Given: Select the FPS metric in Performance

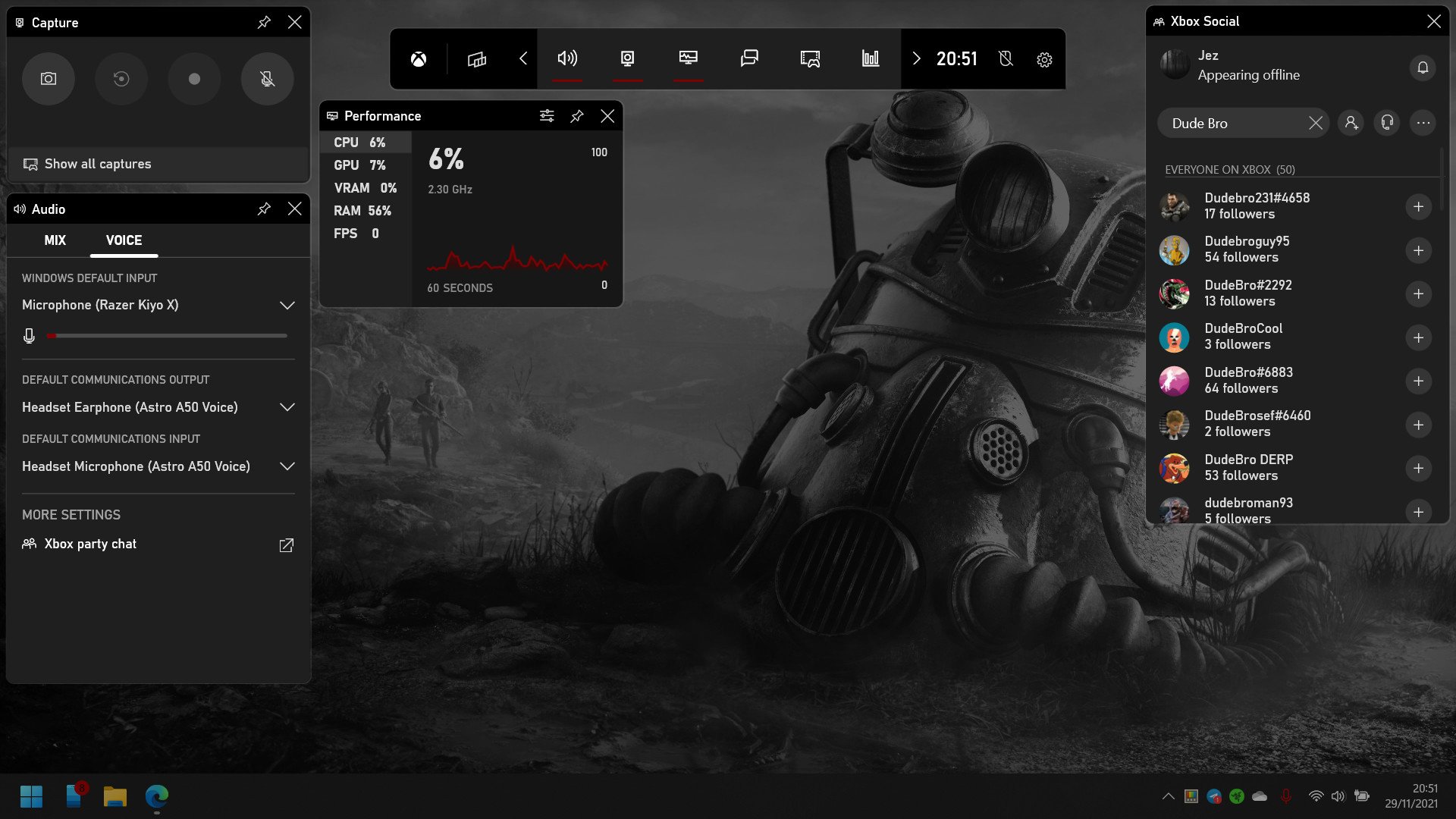Looking at the screenshot, I should point(366,234).
